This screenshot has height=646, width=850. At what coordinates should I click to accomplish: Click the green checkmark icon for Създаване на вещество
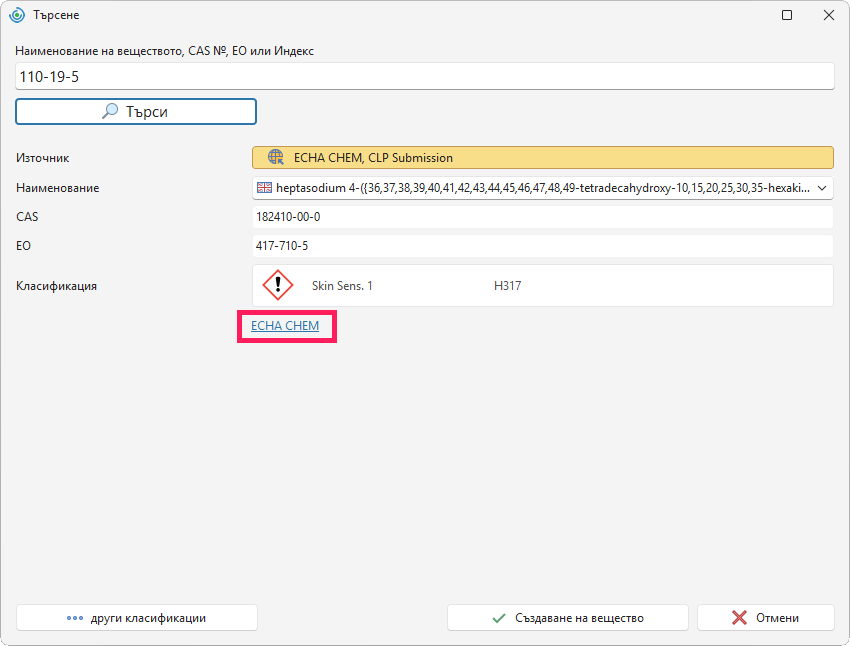pyautogui.click(x=499, y=618)
